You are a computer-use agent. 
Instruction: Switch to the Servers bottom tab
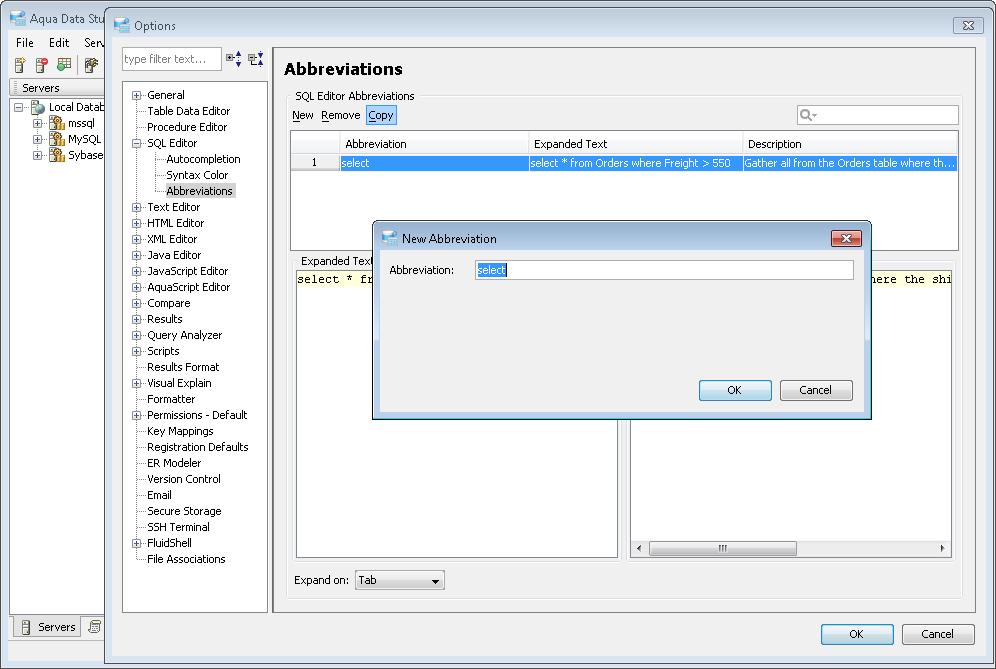(48, 627)
